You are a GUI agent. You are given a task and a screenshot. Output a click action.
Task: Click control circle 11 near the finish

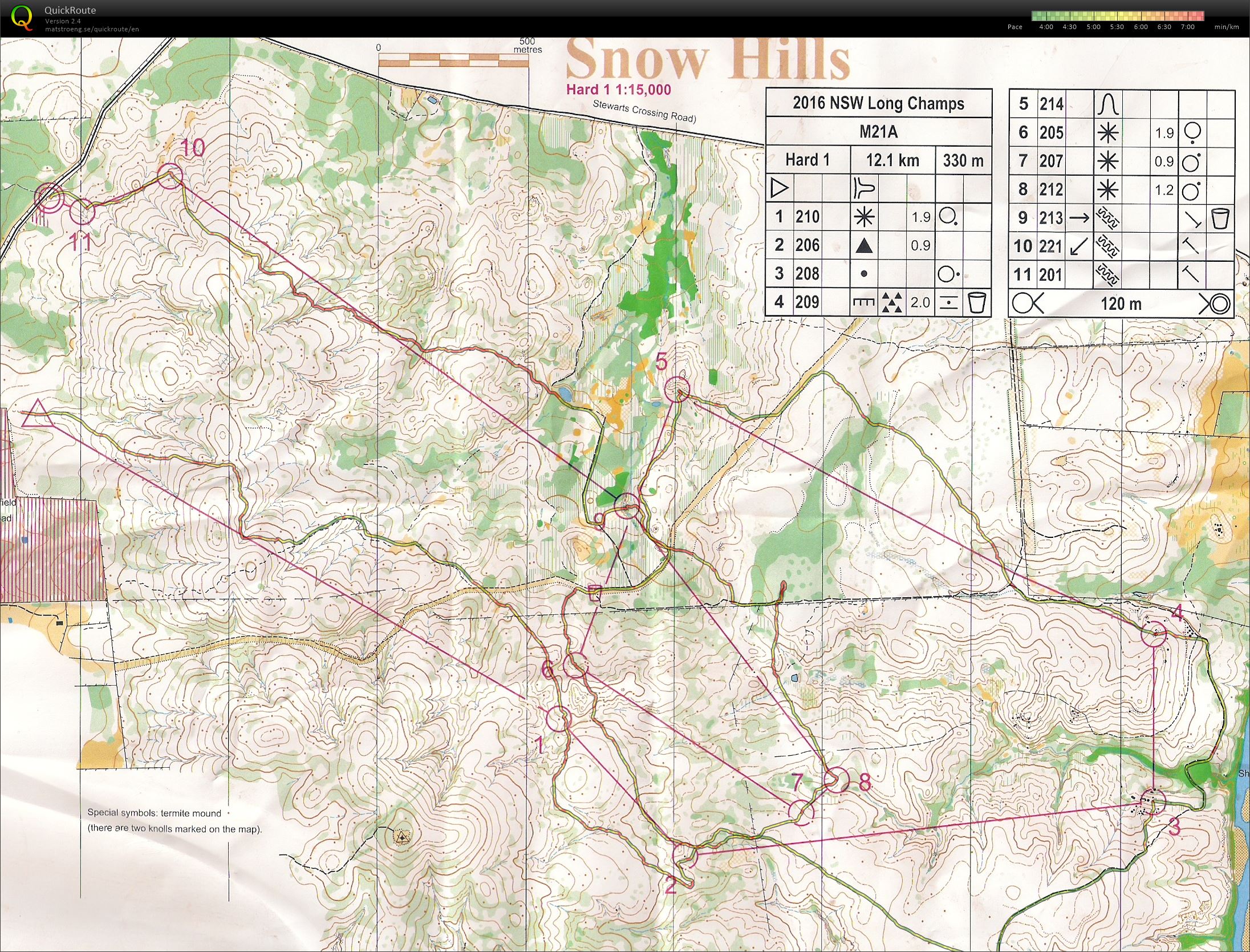82,212
